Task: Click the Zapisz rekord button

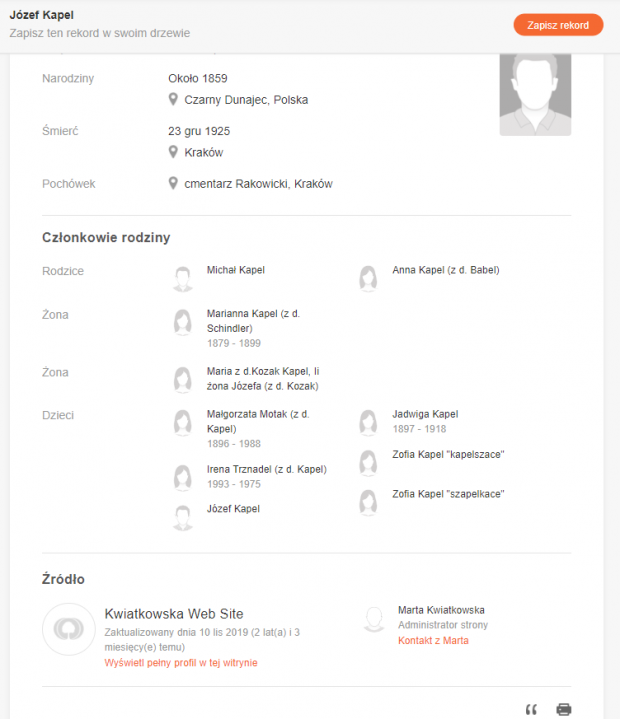Action: pyautogui.click(x=558, y=25)
